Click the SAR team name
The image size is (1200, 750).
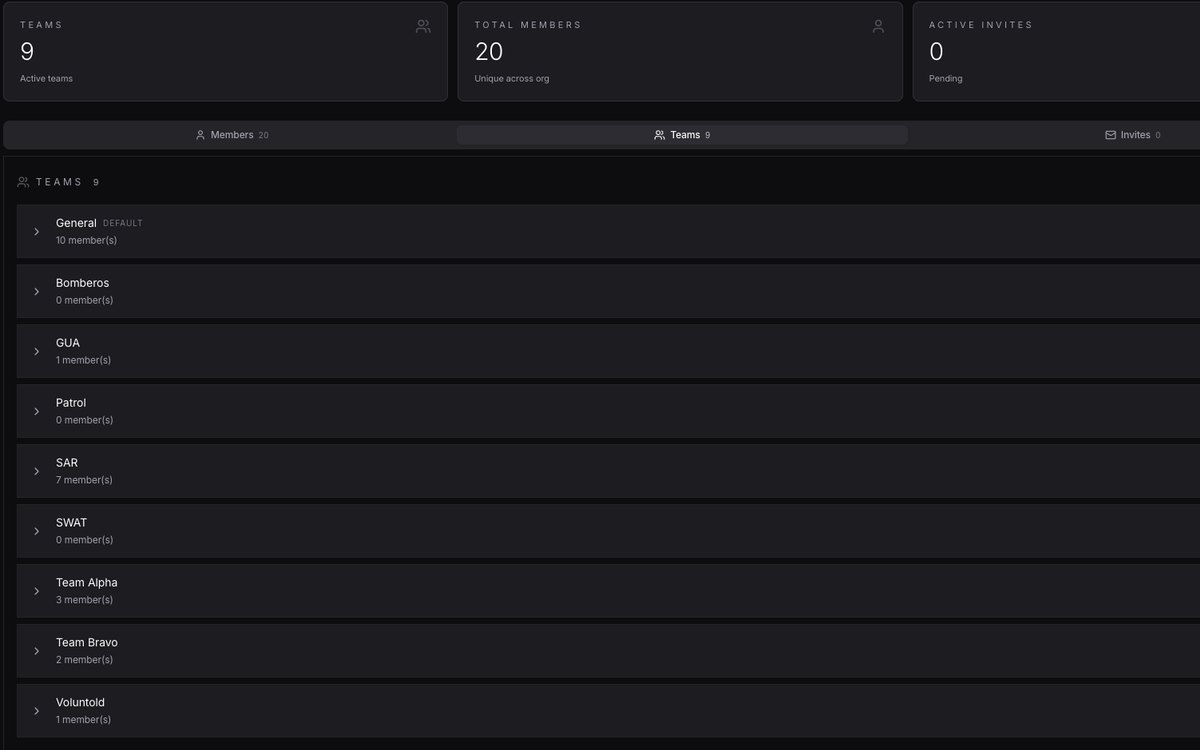67,463
